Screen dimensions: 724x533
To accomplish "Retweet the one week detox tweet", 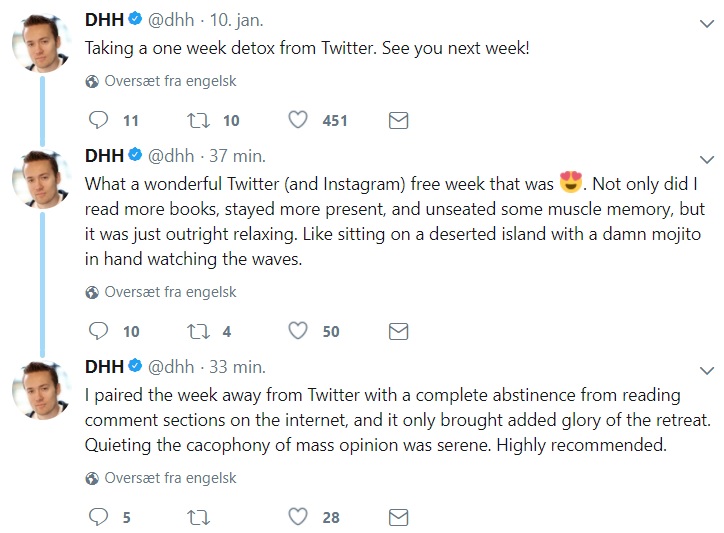I will tap(198, 120).
